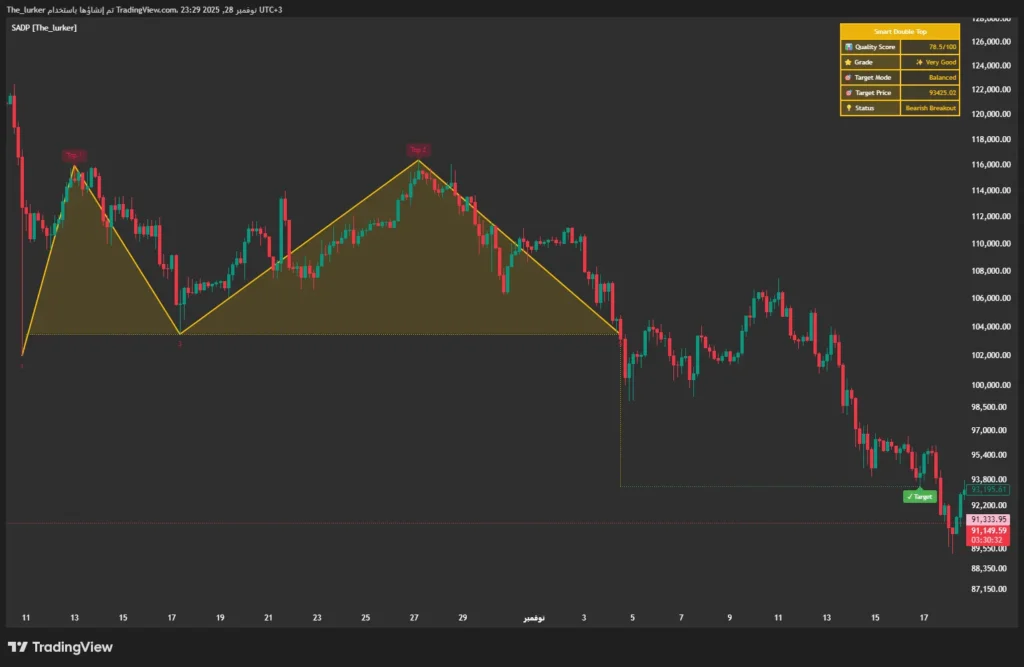
Task: Click the pink 91,333.95 price tag
Action: coord(988,519)
